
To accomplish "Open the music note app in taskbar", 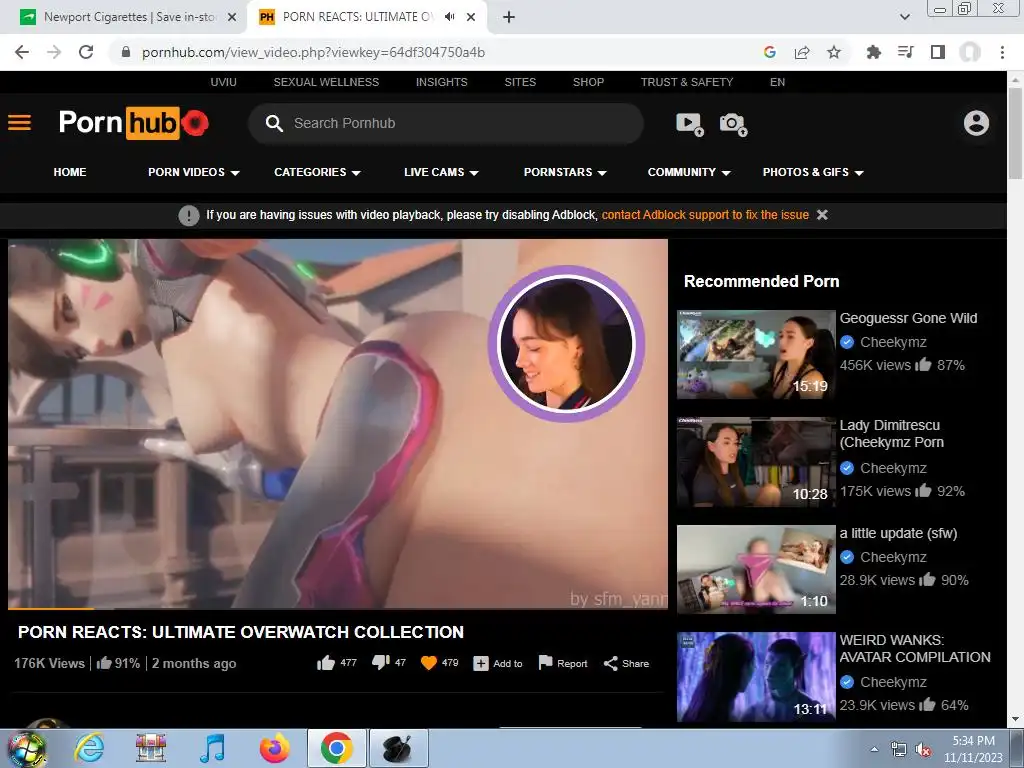I will [212, 748].
